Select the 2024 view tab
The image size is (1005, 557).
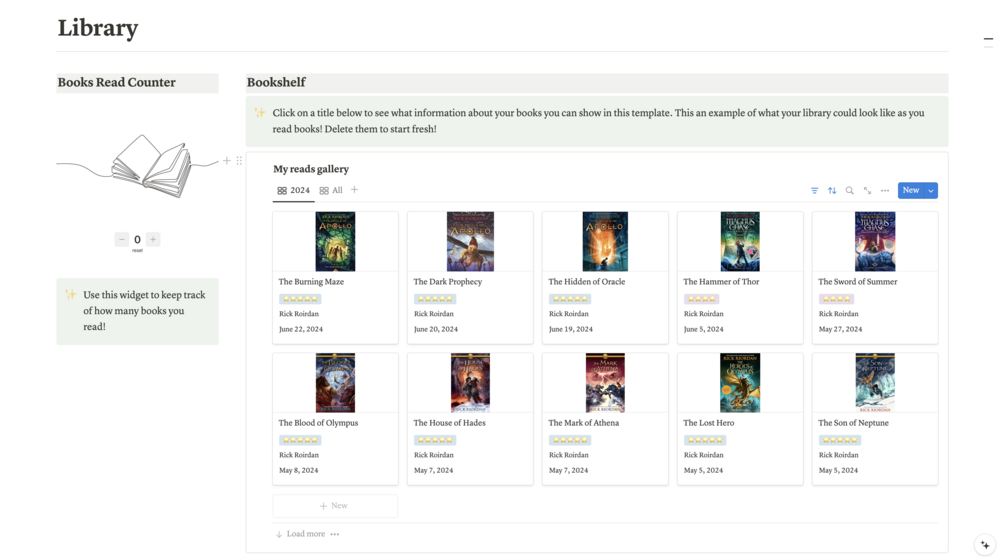click(293, 190)
